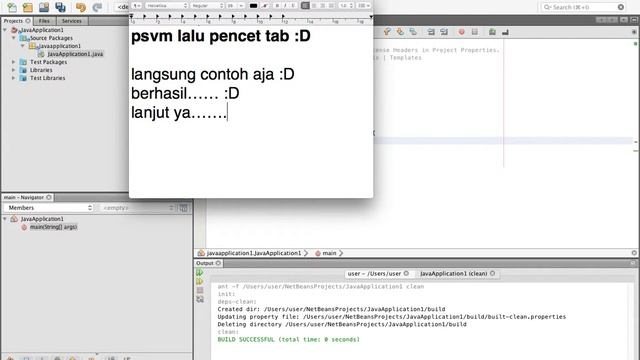This screenshot has height=360, width=640.
Task: Click the Stop Macro Recording icon
Action: [x=475, y=32]
